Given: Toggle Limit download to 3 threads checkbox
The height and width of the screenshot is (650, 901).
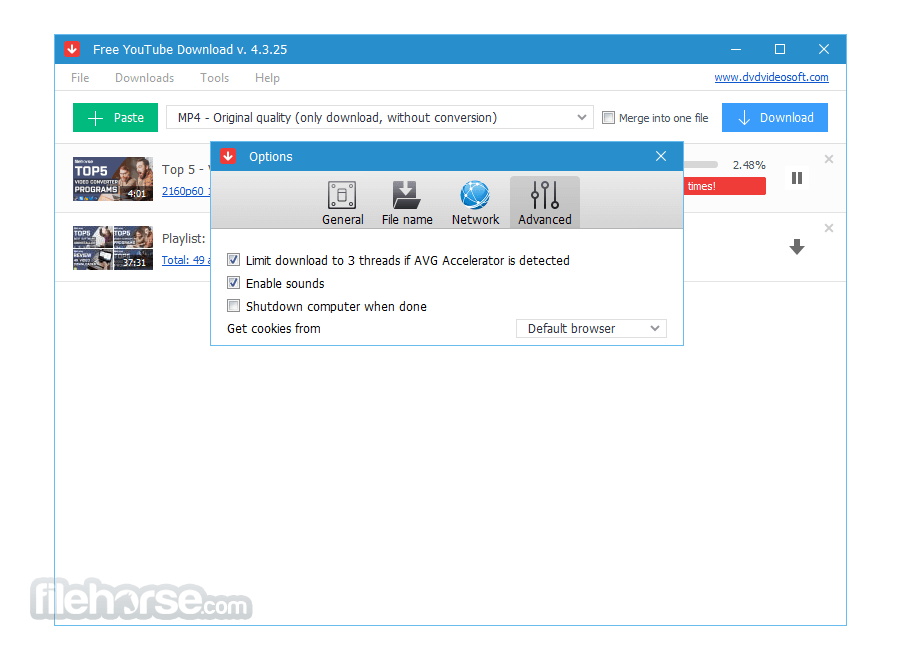Looking at the screenshot, I should (x=233, y=260).
